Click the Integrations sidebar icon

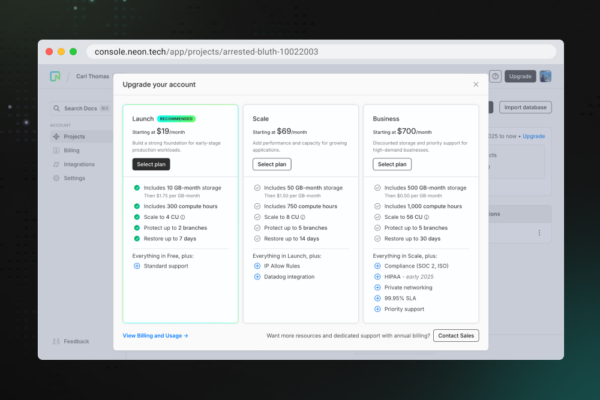coord(56,164)
